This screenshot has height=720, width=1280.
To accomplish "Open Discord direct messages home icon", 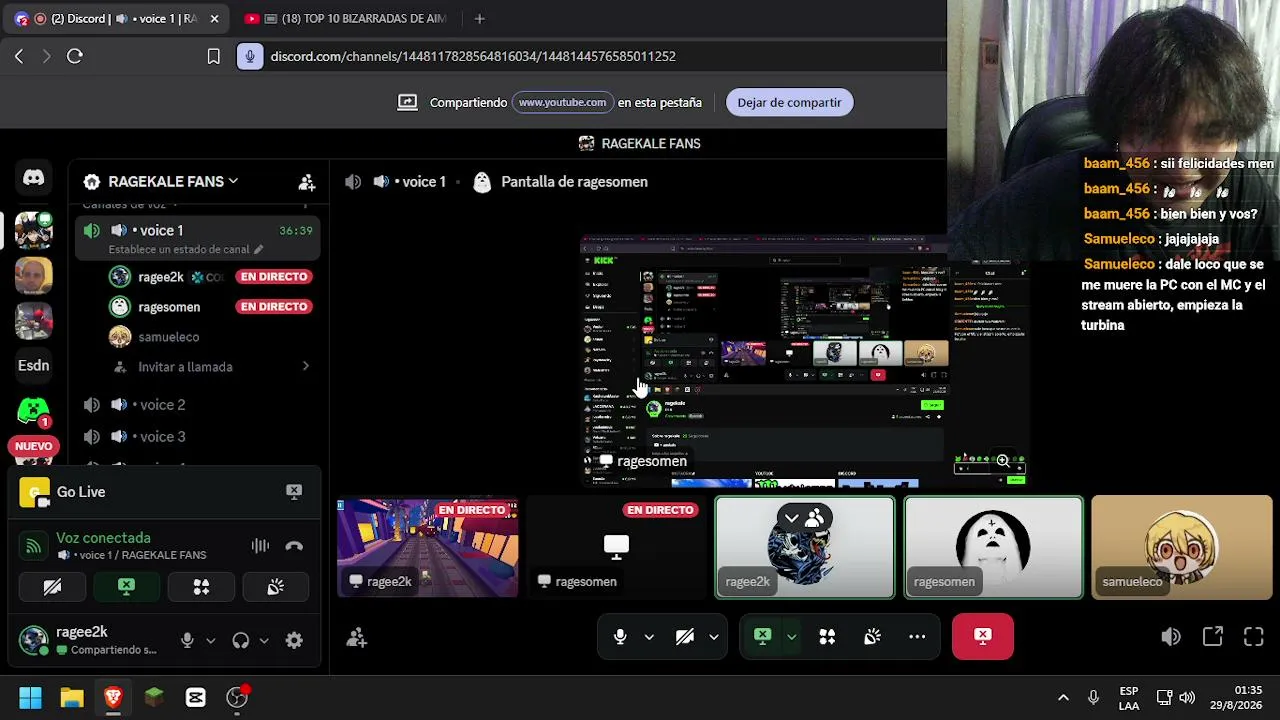I will [x=33, y=178].
